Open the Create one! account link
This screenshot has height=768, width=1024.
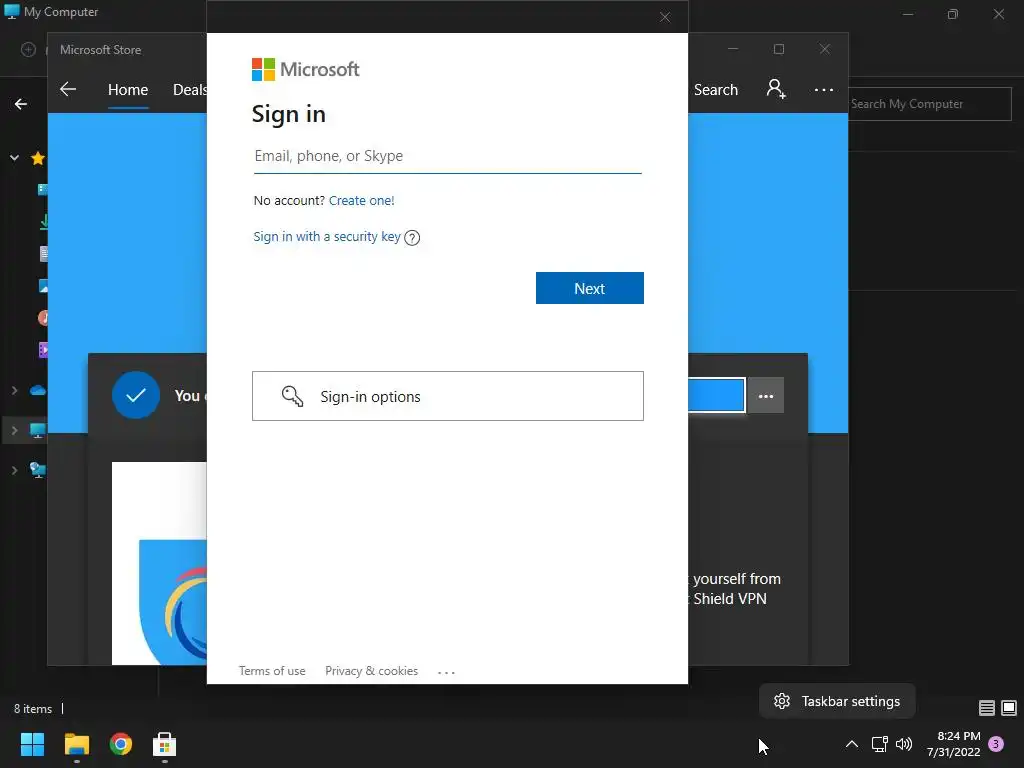(362, 200)
